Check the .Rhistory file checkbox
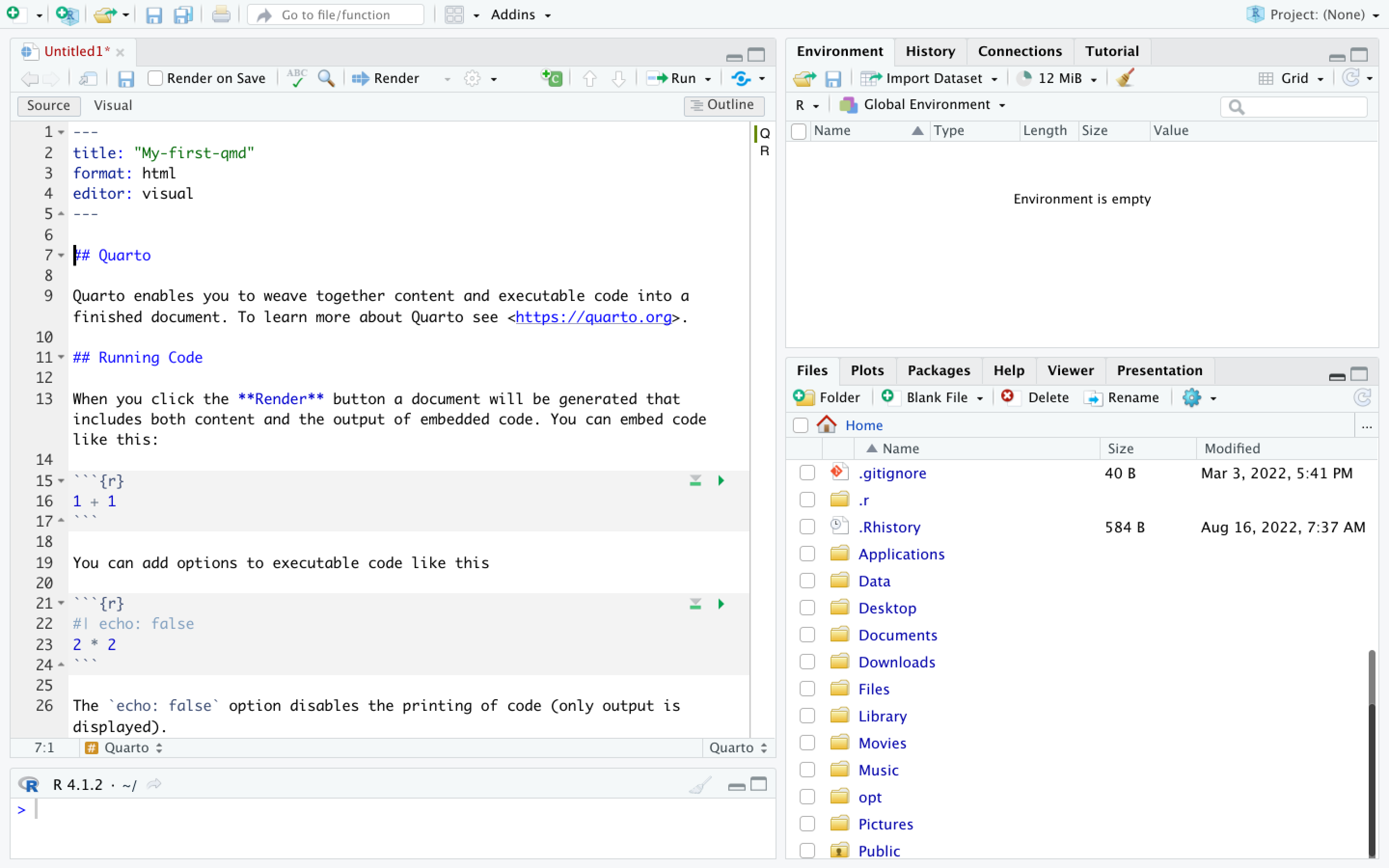Viewport: 1389px width, 868px height. [x=807, y=527]
